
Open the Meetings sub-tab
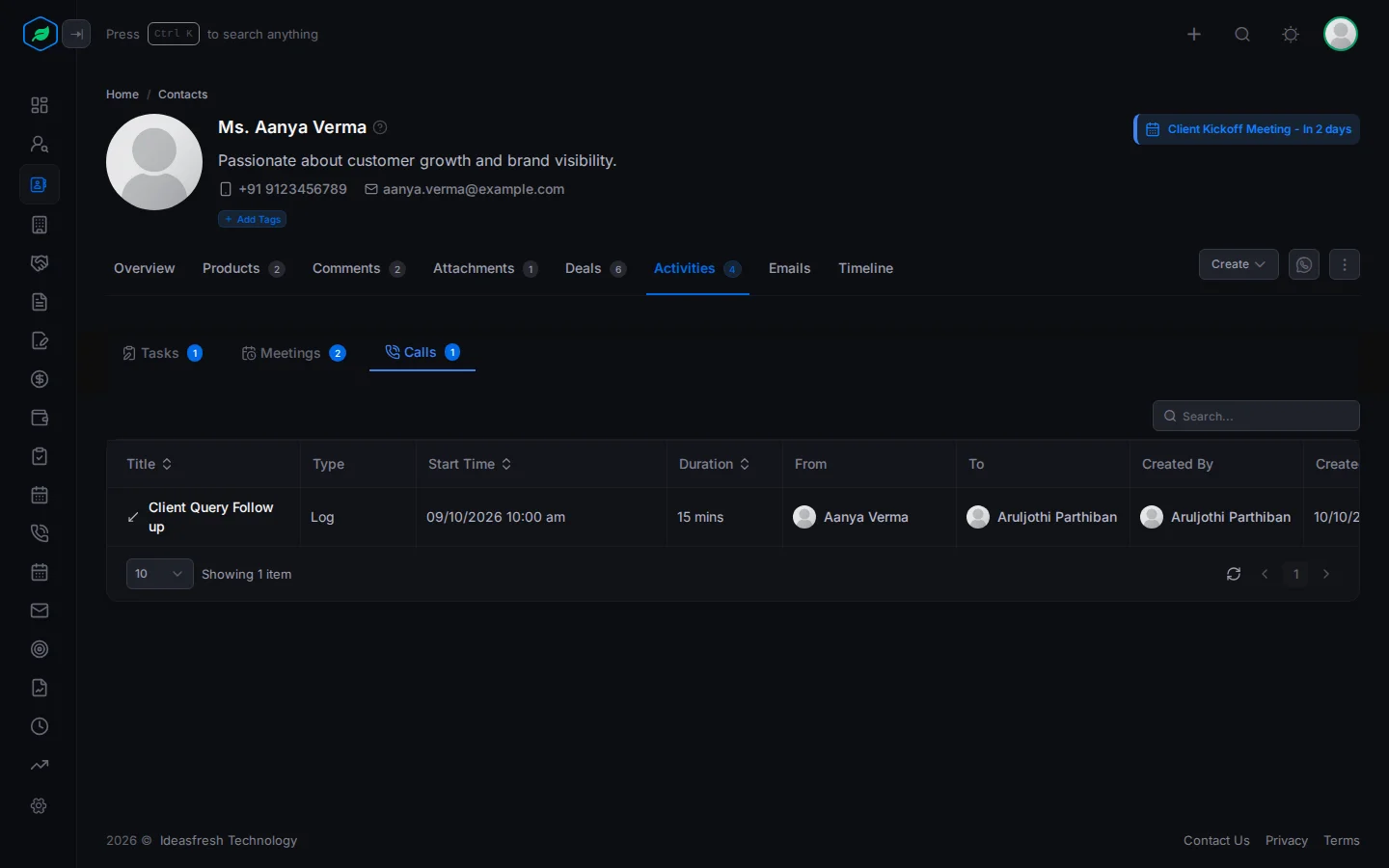pos(293,353)
